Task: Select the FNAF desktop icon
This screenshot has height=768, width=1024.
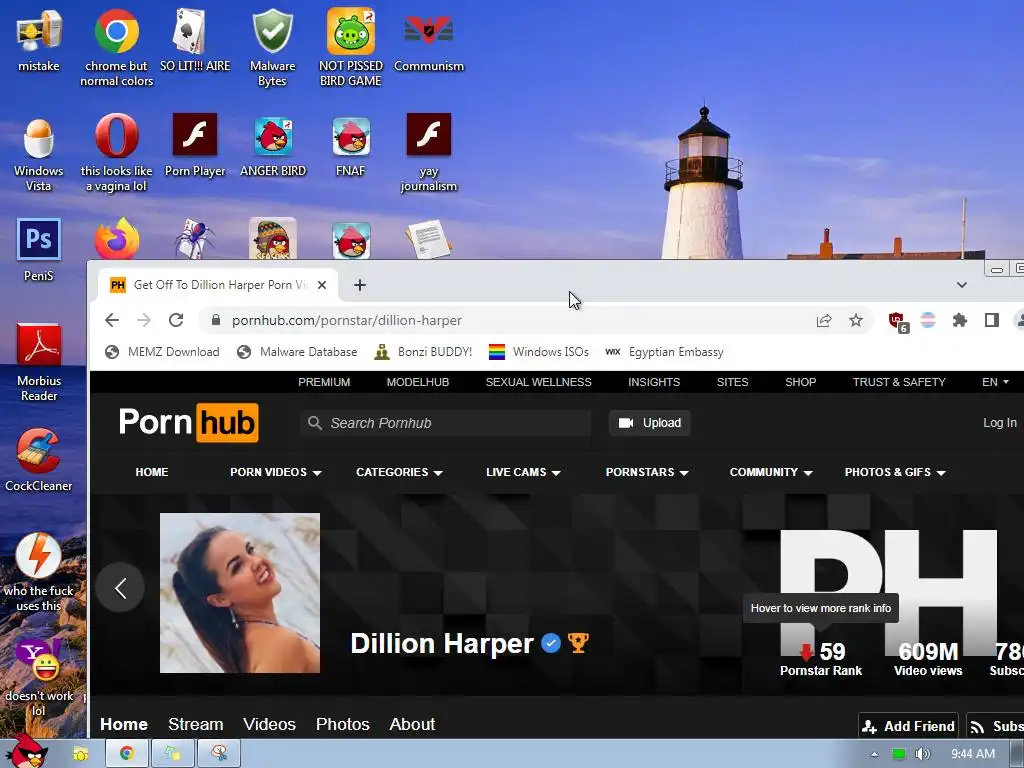Action: 351,146
